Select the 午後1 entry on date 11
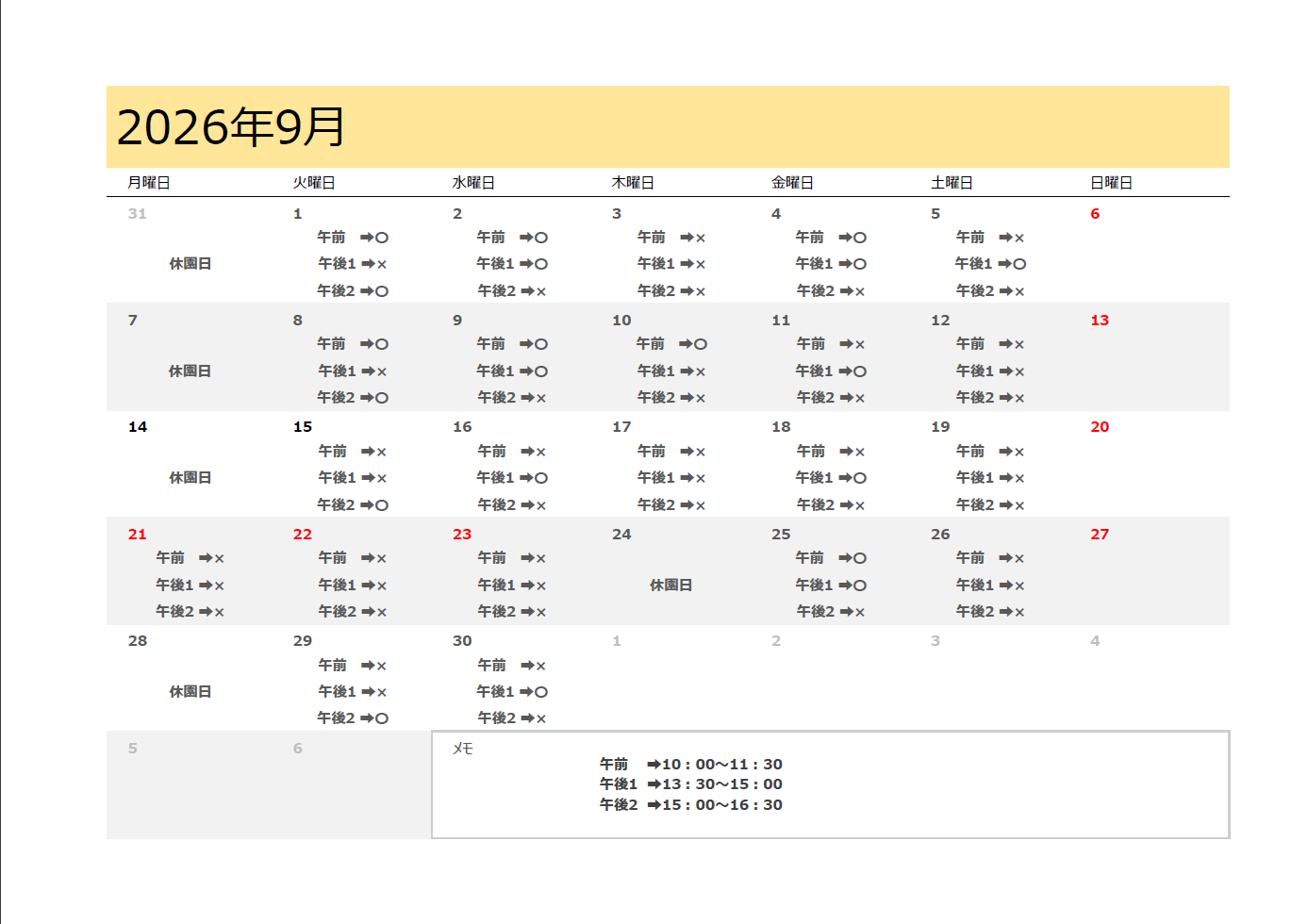This screenshot has width=1308, height=924. [x=831, y=371]
